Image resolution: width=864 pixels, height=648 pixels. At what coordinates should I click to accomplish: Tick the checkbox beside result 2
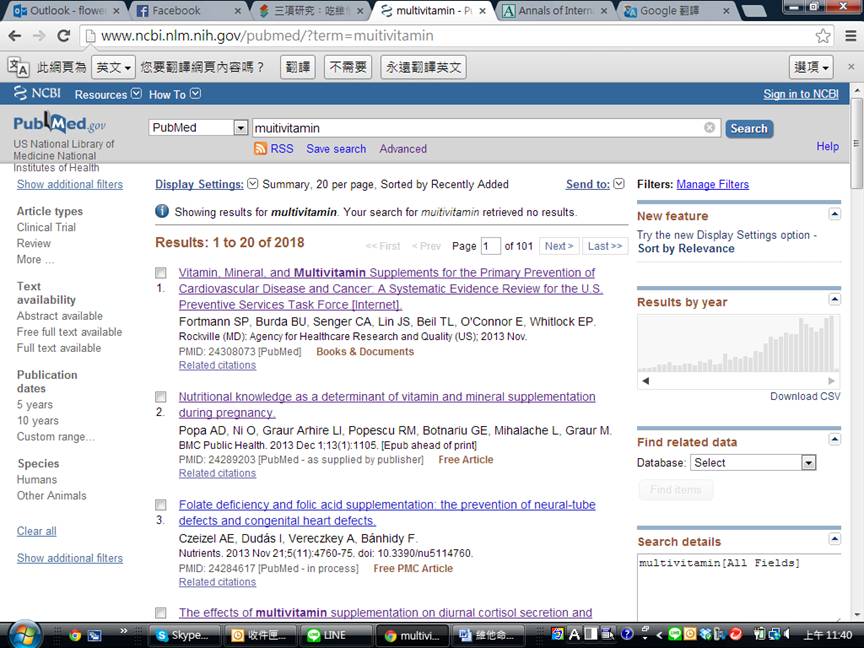click(x=160, y=397)
